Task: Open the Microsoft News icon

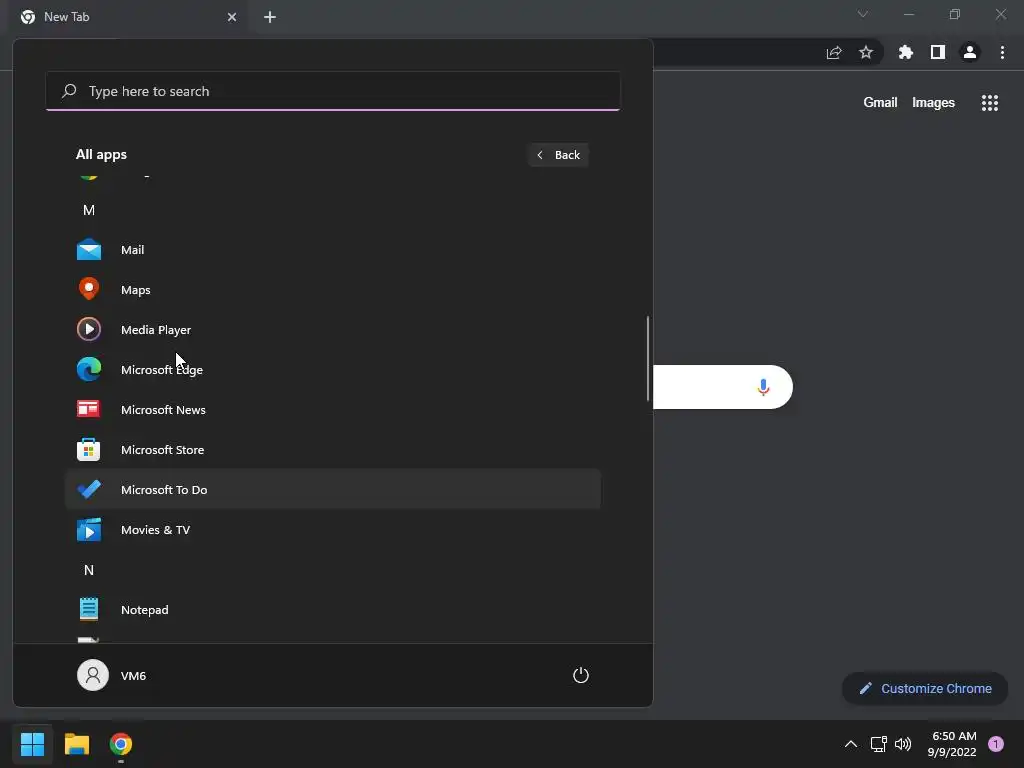Action: click(x=89, y=409)
